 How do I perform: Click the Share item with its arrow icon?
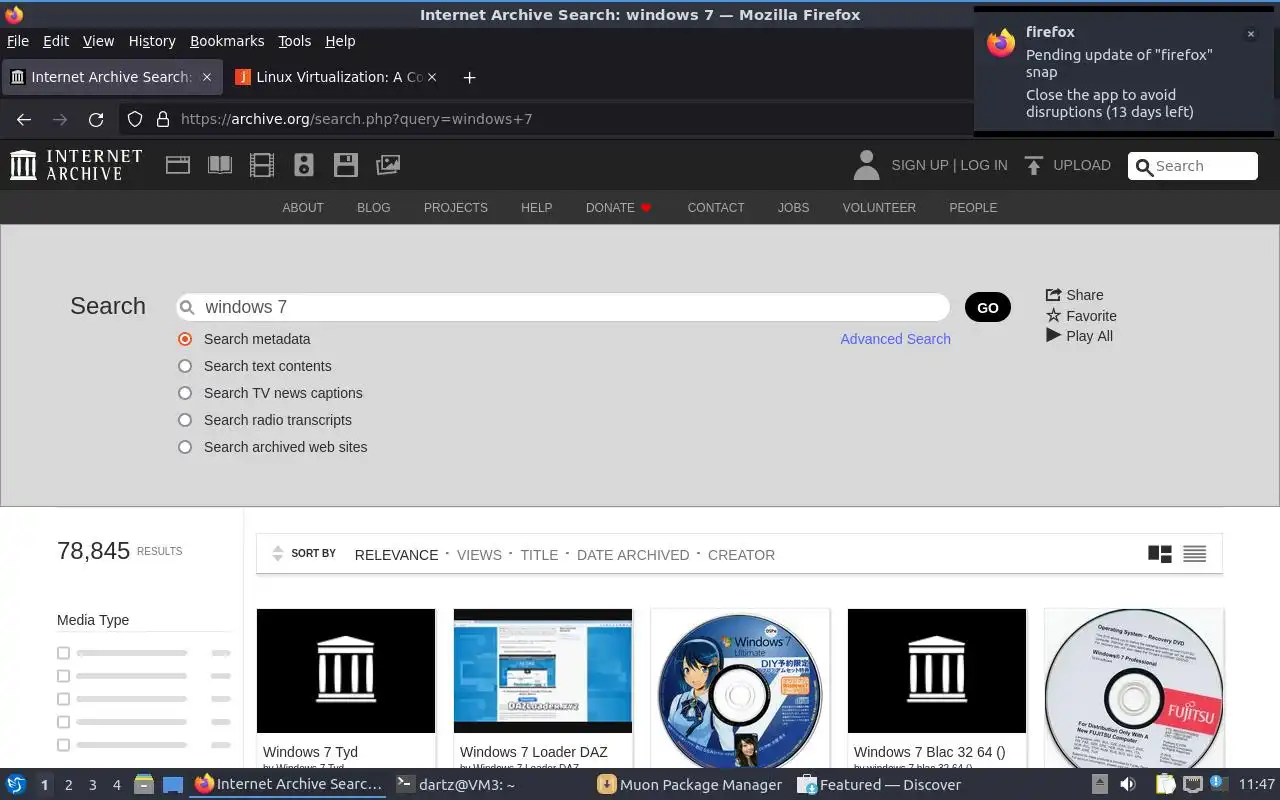(1074, 295)
